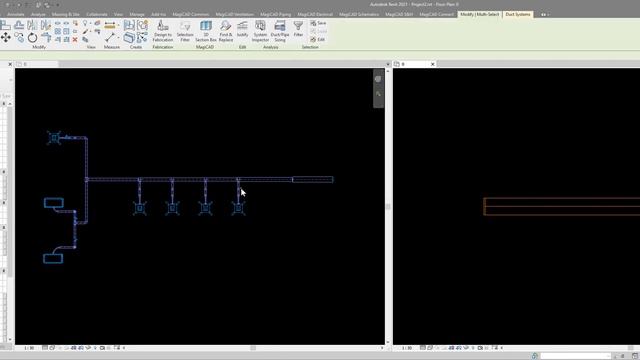
Task: Click the Align tool icon
Action: 6,25
